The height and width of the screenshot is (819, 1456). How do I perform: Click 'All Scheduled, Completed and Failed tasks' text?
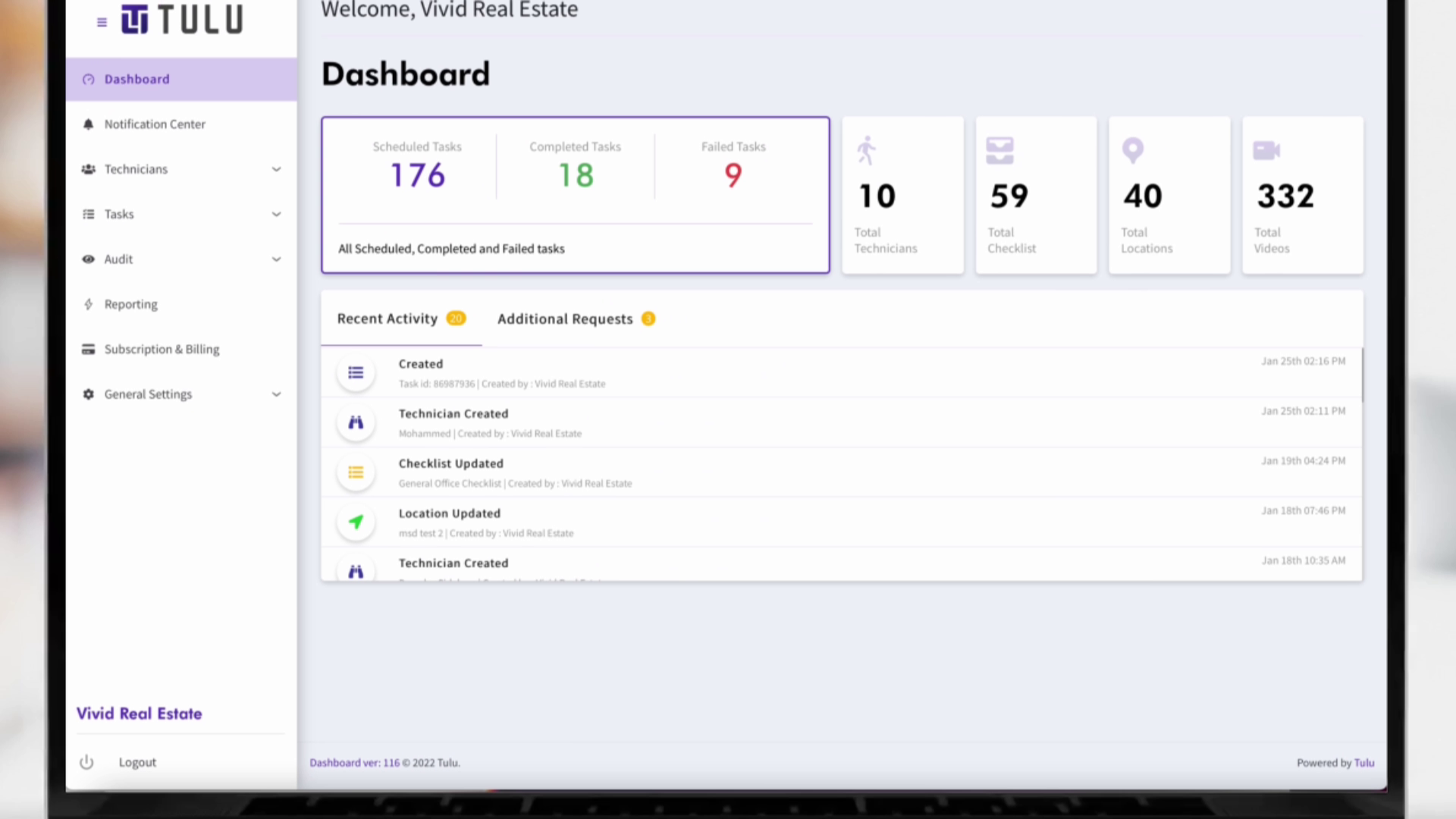[x=451, y=249]
